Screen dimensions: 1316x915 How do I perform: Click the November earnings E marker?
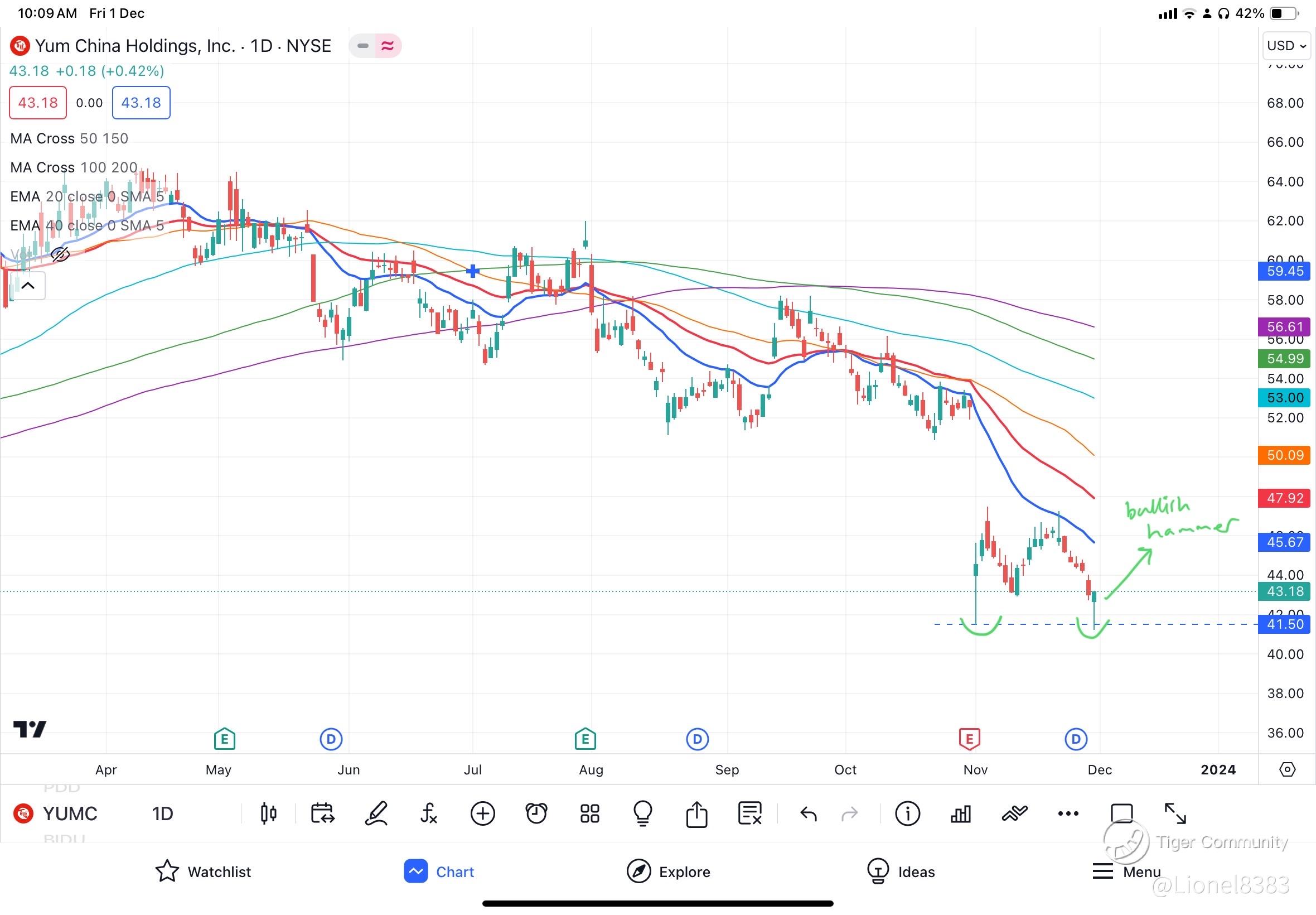969,739
